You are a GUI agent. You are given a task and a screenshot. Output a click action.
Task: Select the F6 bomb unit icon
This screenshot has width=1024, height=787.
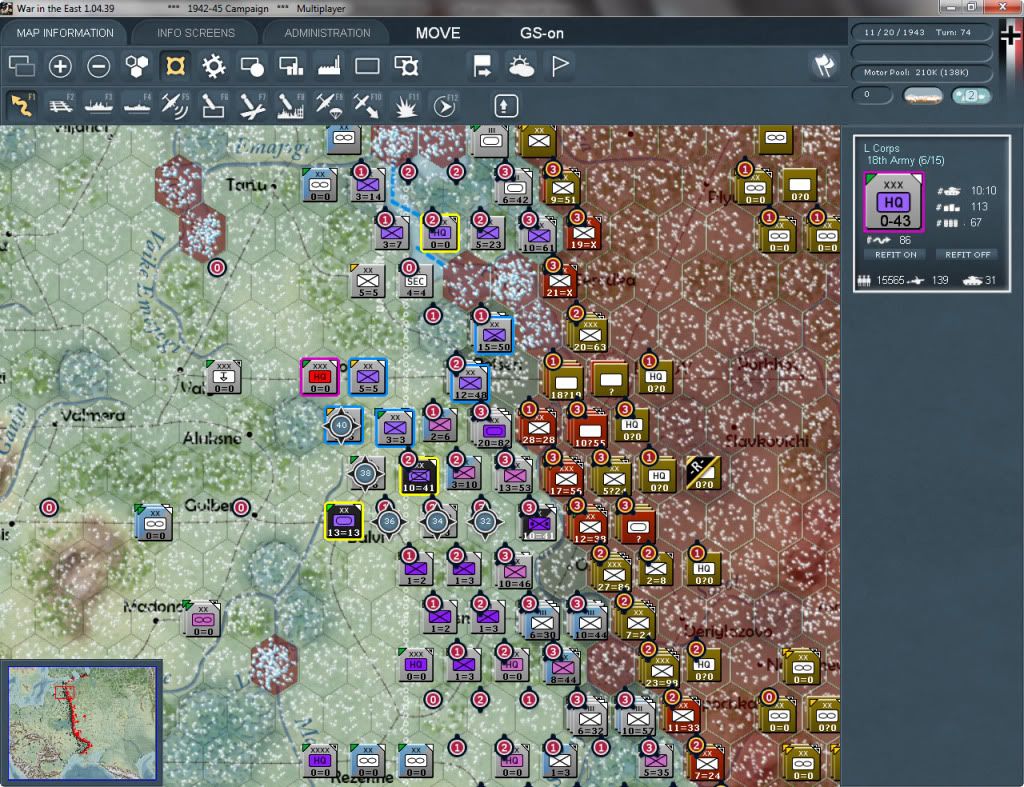click(x=214, y=105)
